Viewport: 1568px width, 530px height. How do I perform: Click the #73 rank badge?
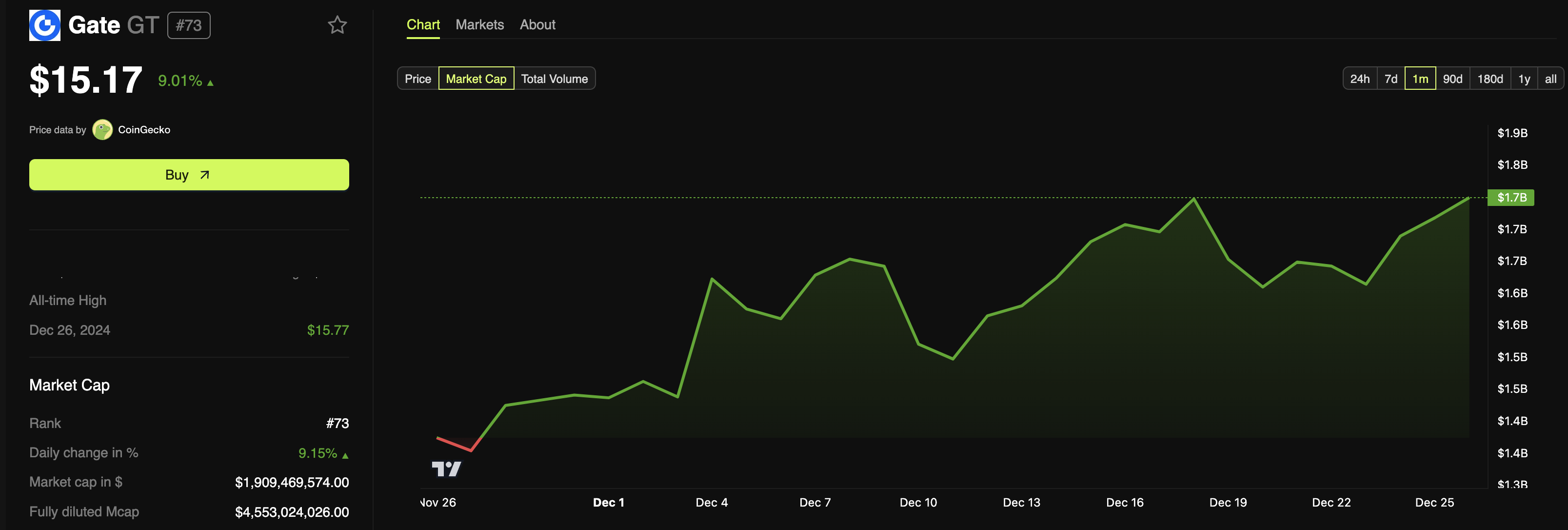[x=189, y=25]
